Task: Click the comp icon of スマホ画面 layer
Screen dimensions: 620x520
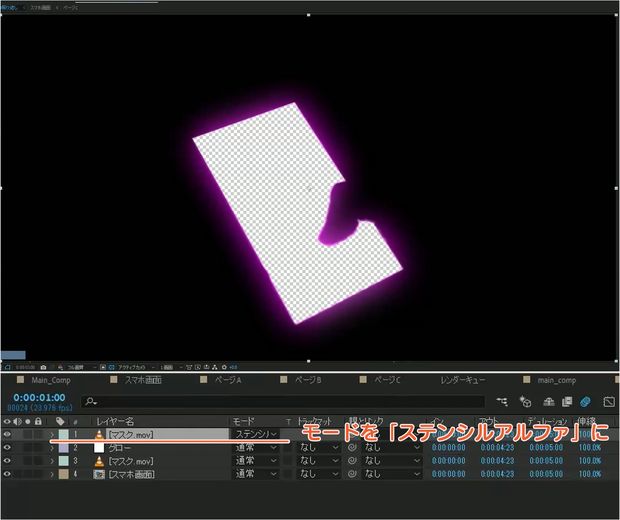Action: 99,474
